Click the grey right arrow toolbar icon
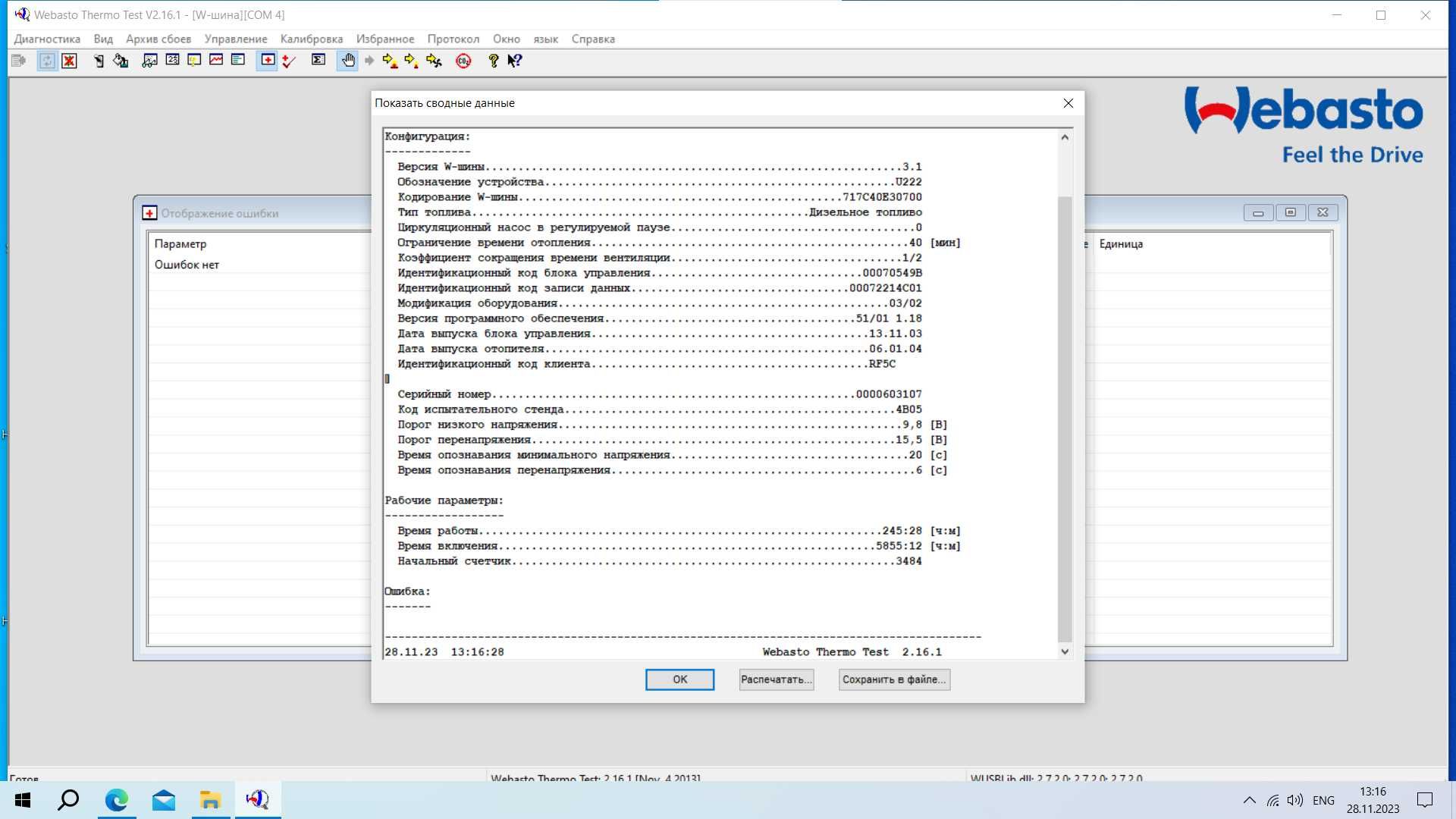Image resolution: width=1456 pixels, height=819 pixels. click(x=369, y=61)
